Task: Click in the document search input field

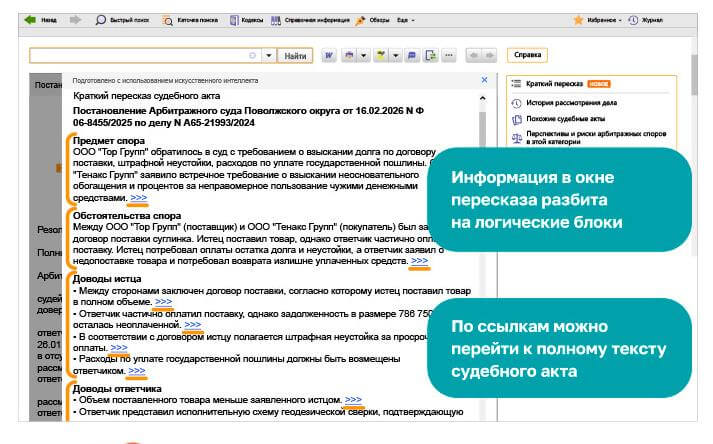Action: pos(140,56)
